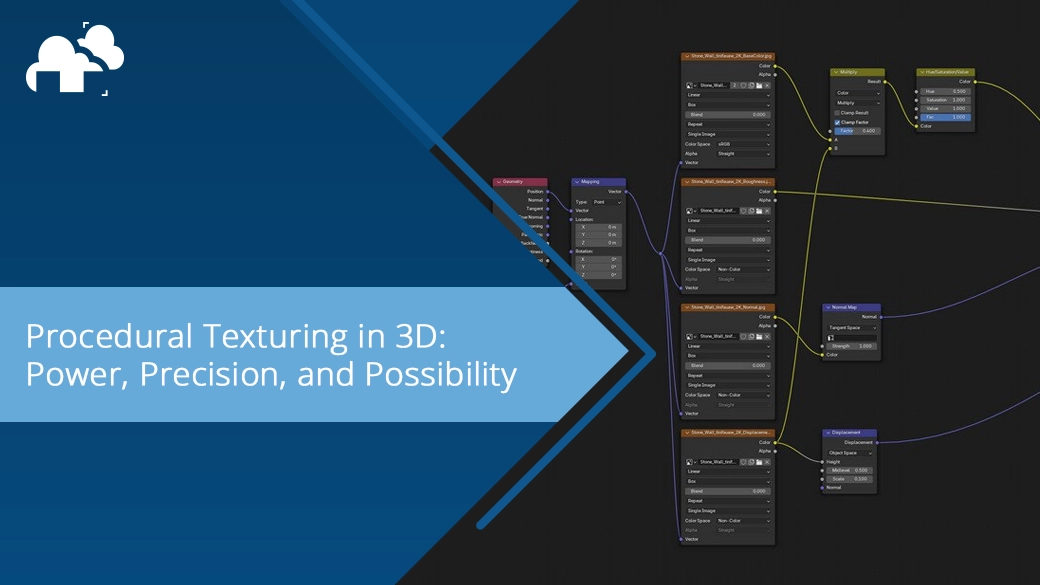This screenshot has width=1040, height=585.
Task: Open the Color data type dropdown in Multiply node
Action: pyautogui.click(x=858, y=93)
